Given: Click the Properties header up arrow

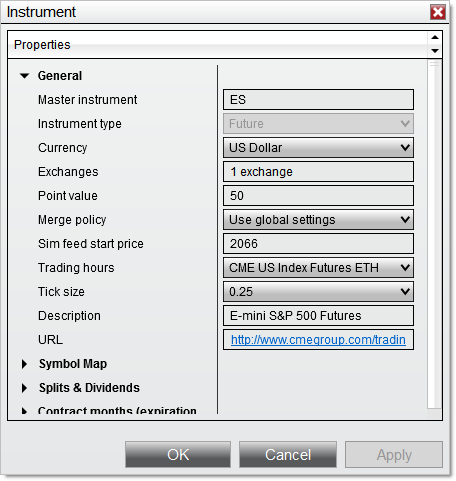Looking at the screenshot, I should (435, 37).
